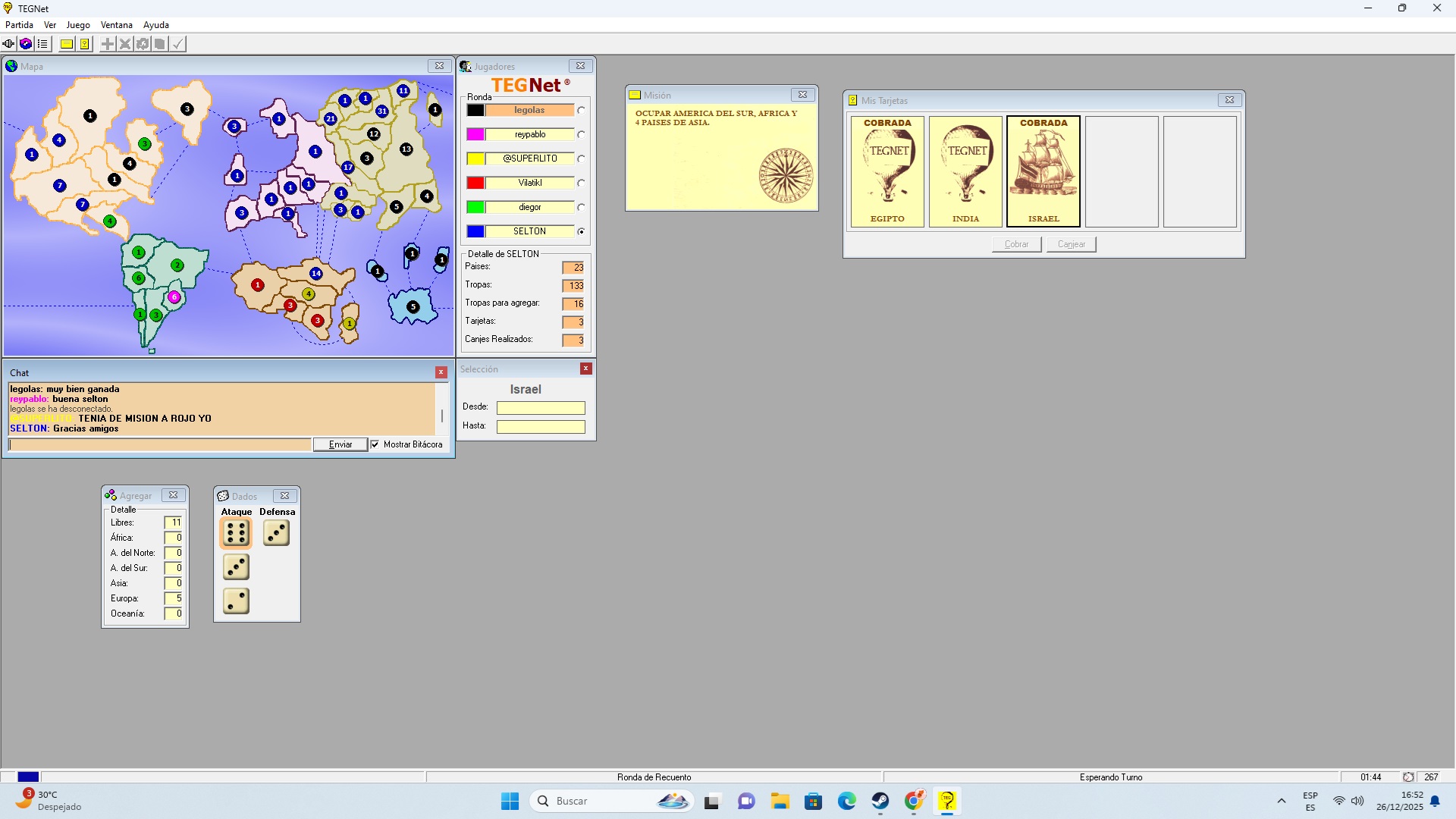Click the purple globe toolbar icon

click(26, 44)
